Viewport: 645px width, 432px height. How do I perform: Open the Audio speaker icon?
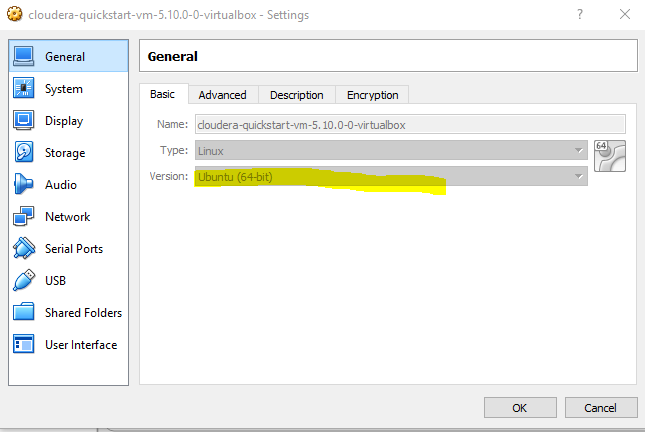(x=23, y=184)
